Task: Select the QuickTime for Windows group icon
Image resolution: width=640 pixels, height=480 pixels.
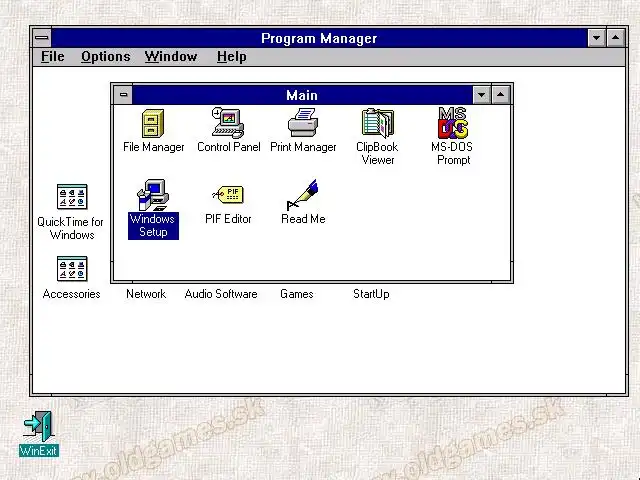Action: (x=72, y=197)
